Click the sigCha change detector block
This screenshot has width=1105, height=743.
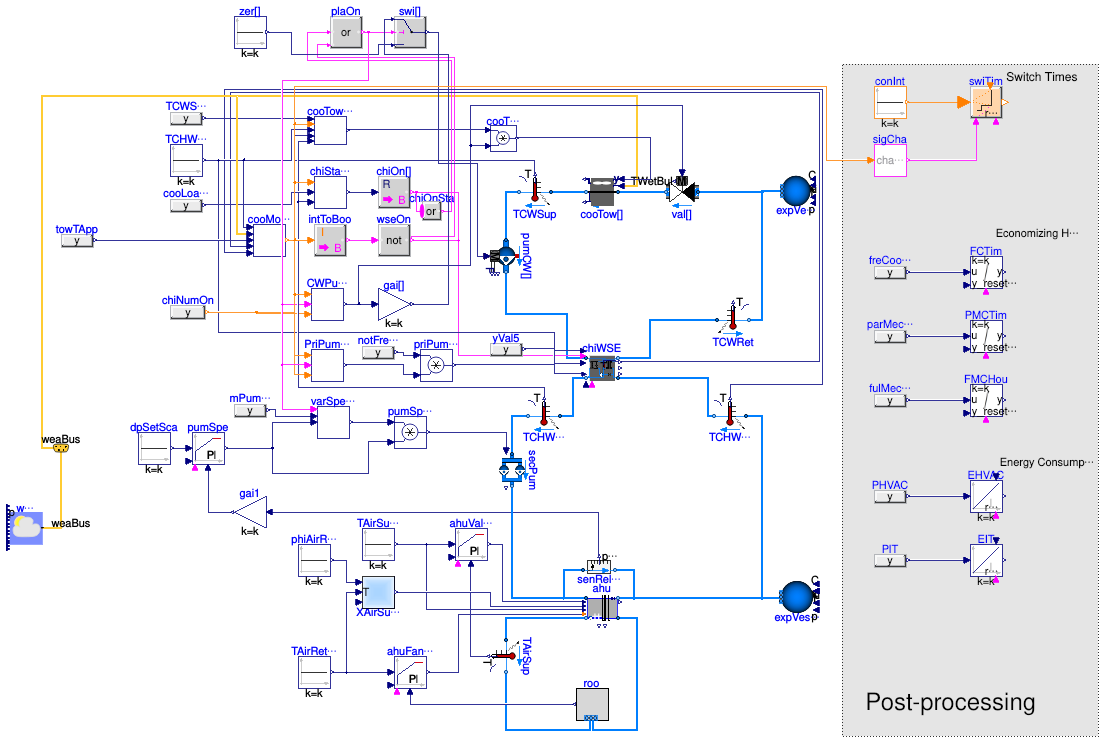coord(890,161)
